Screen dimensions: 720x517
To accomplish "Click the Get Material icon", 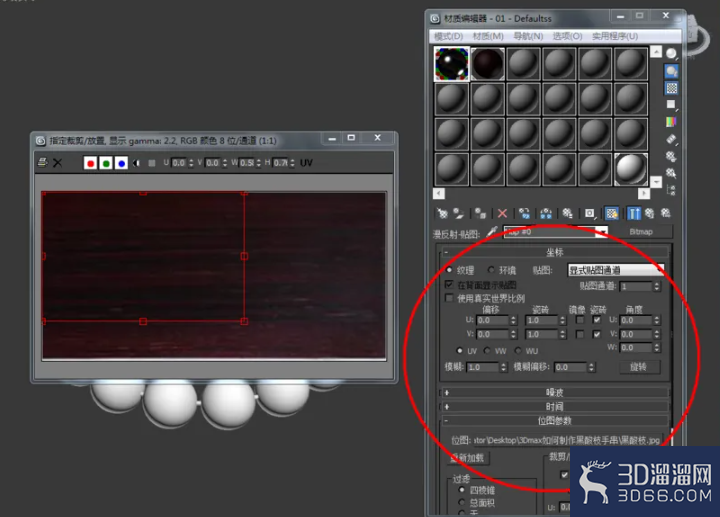I will click(x=442, y=213).
